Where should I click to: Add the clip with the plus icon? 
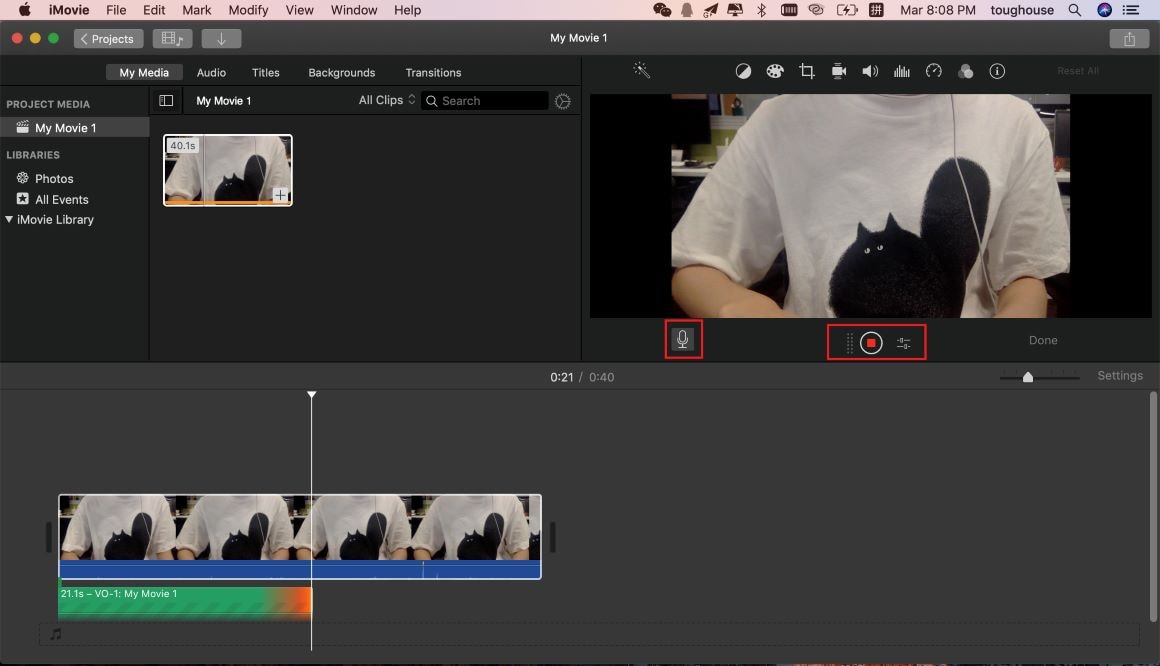tap(280, 195)
